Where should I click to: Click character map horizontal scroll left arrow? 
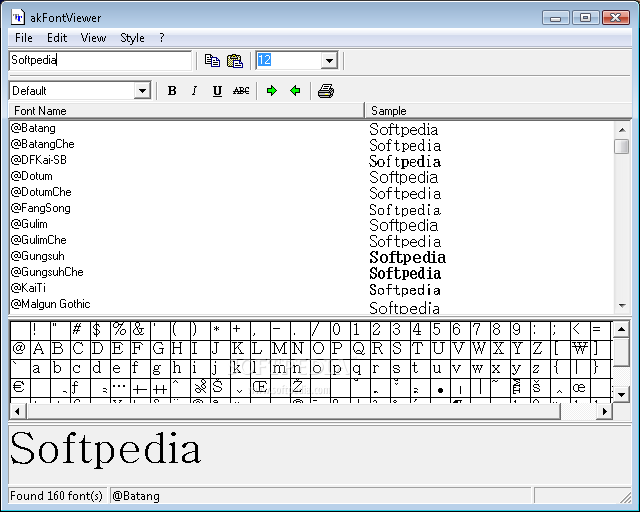(17, 411)
